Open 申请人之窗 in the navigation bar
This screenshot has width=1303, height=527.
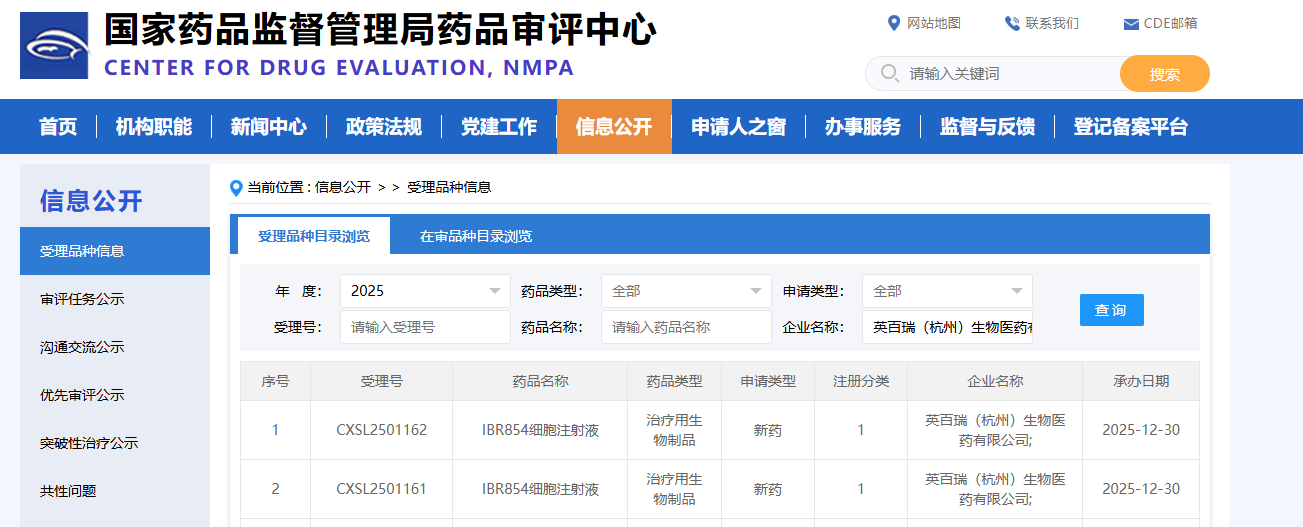(x=738, y=127)
